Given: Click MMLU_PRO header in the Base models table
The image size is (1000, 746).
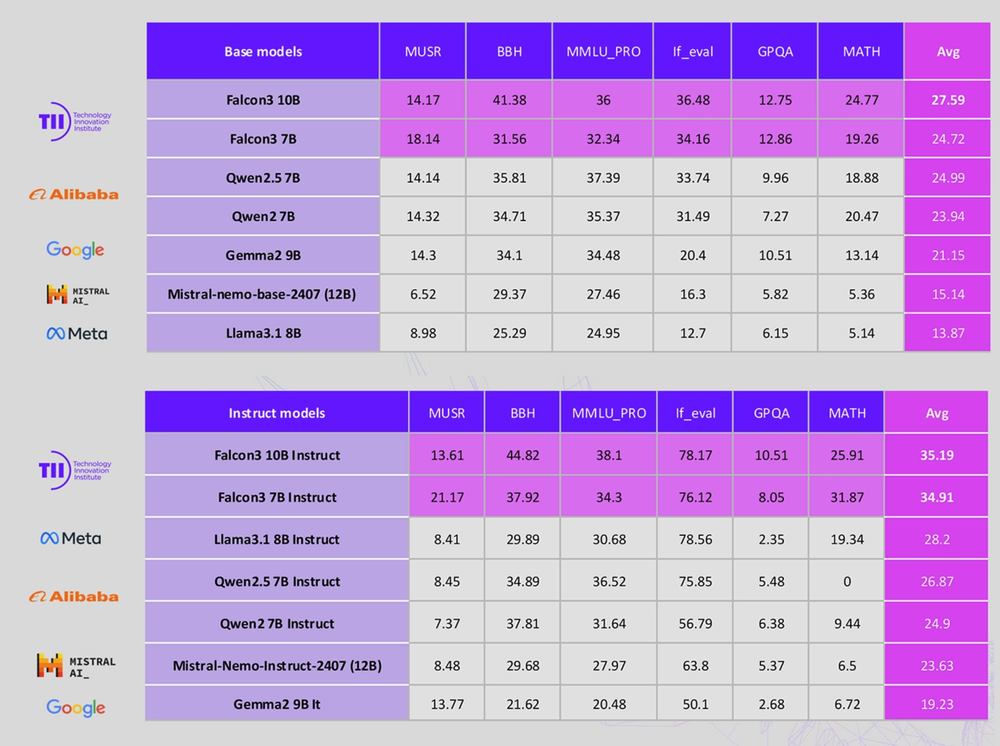Looking at the screenshot, I should pyautogui.click(x=603, y=52).
